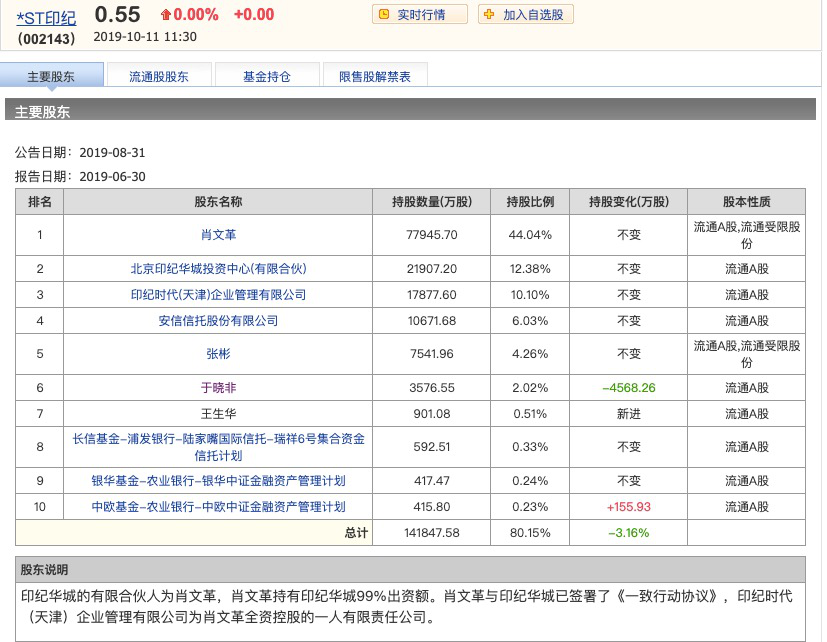Click the total shares value 141847.58
Screen dimensions: 827x642
pyautogui.click(x=431, y=533)
